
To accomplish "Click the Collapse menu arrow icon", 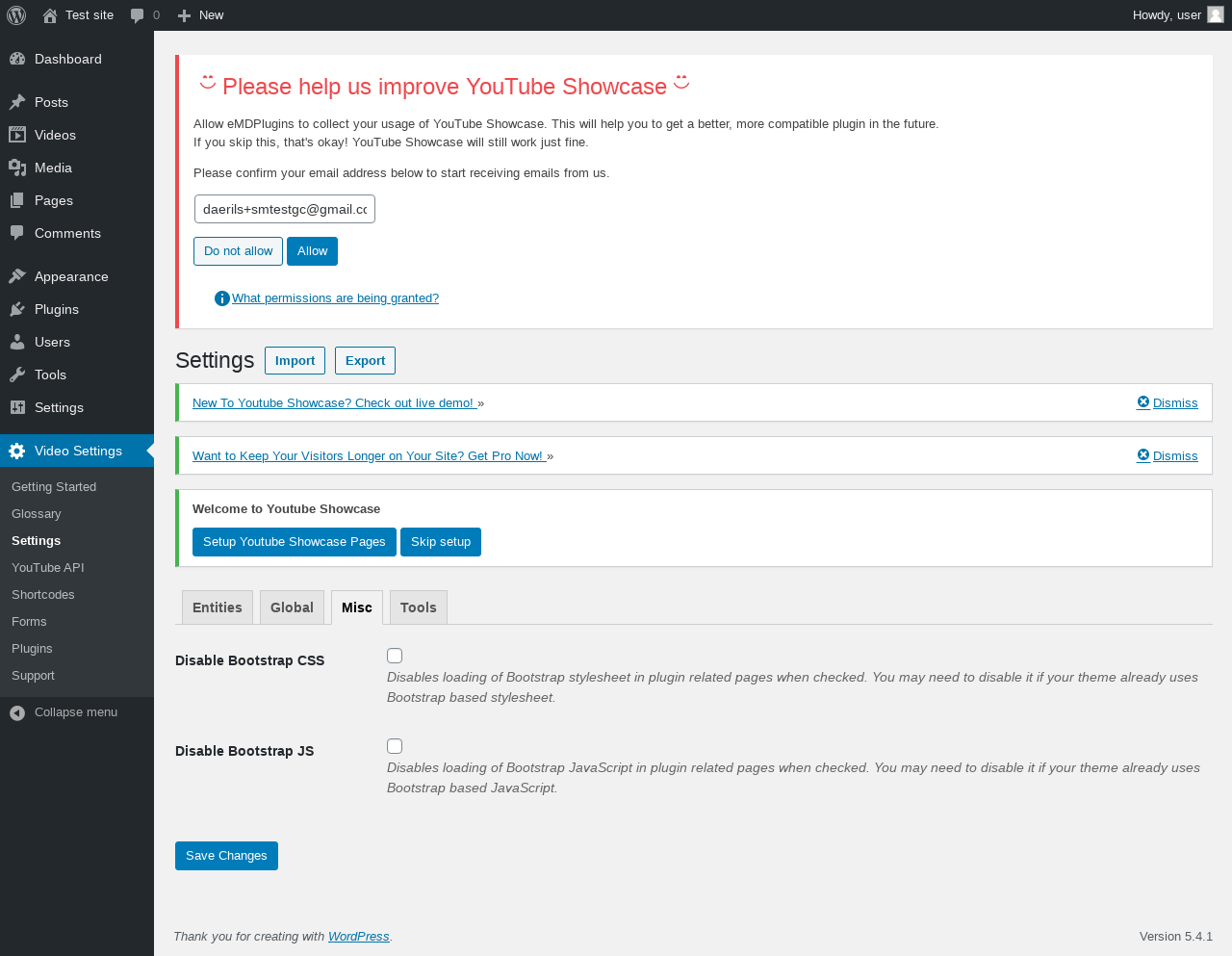I will [17, 712].
